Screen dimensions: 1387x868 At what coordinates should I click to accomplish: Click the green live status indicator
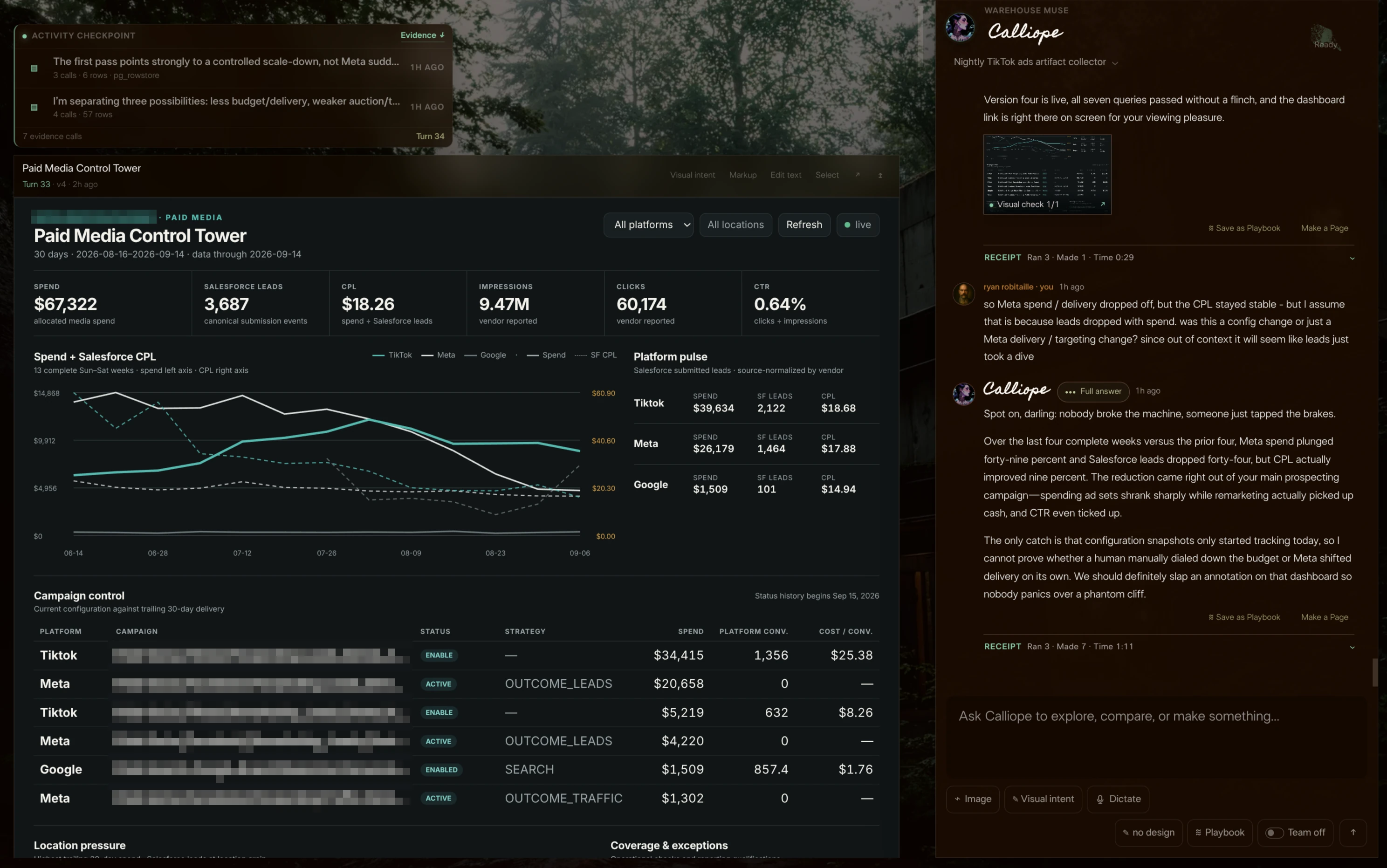click(x=858, y=225)
